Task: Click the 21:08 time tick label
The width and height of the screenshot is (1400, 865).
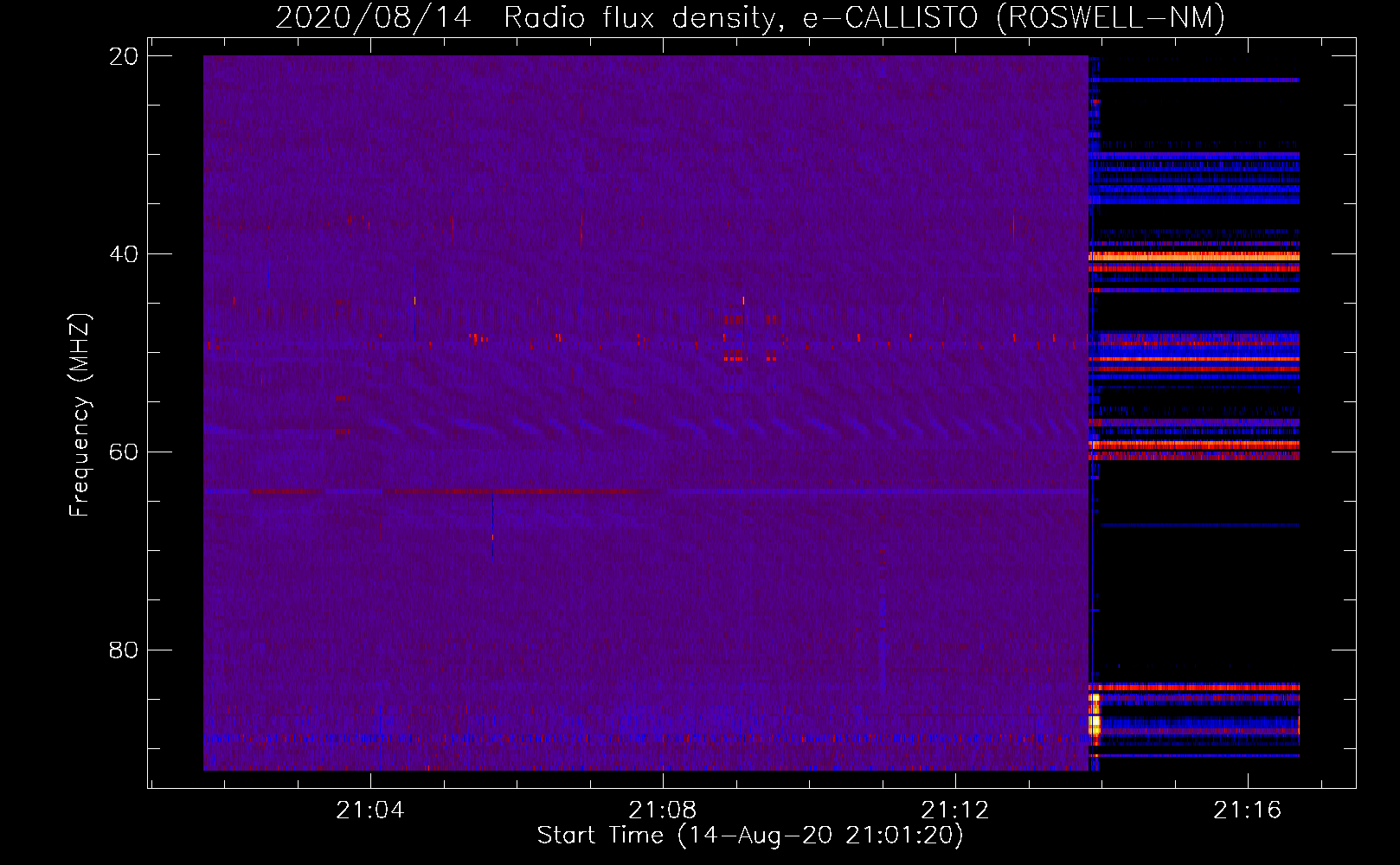Action: [x=663, y=811]
